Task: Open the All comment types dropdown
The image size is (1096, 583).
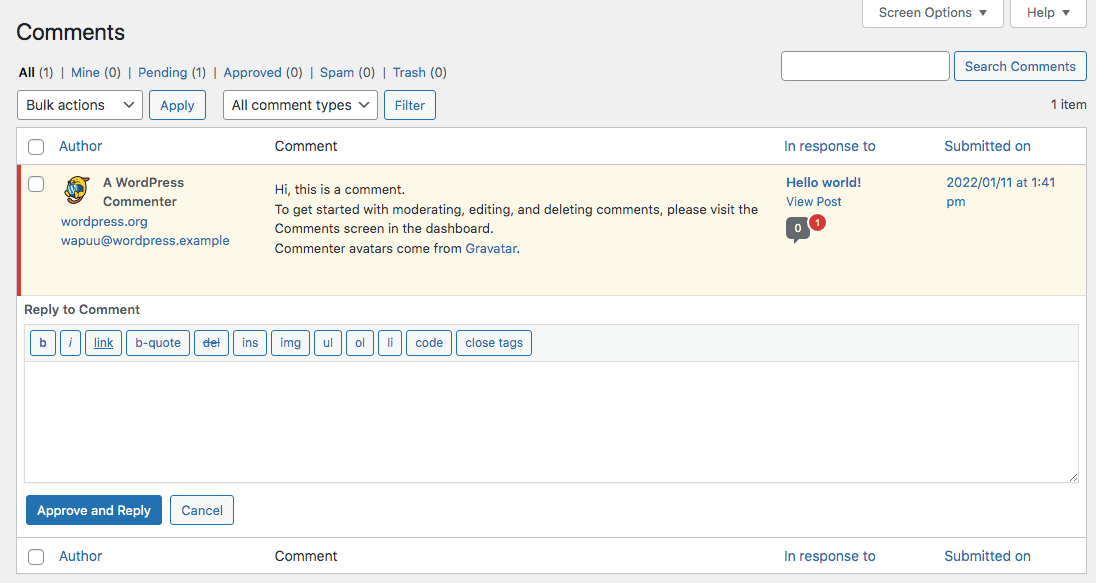Action: (300, 105)
